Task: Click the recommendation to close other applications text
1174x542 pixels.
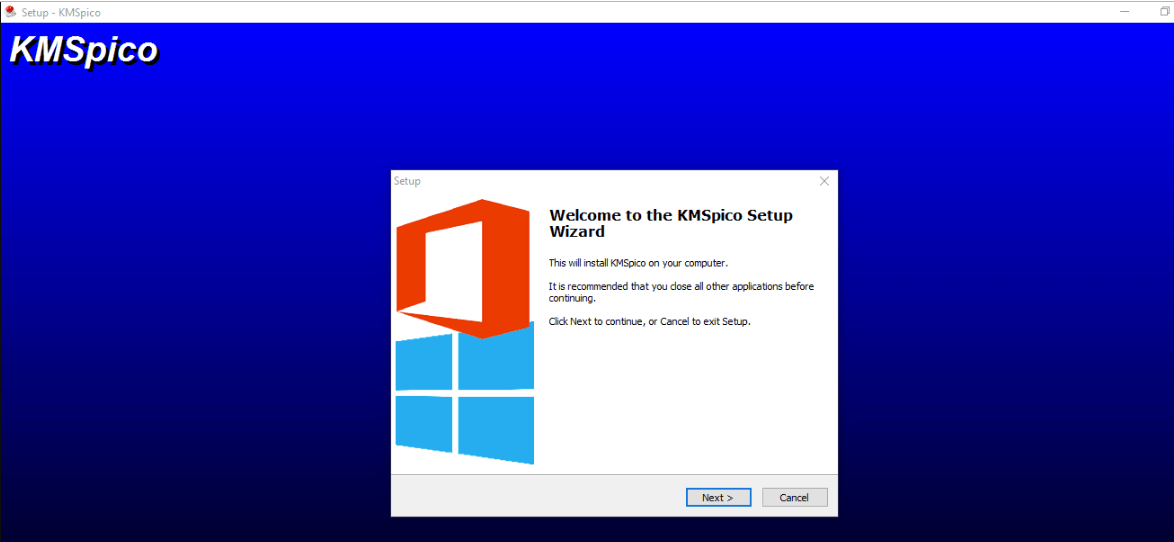Action: pyautogui.click(x=681, y=292)
